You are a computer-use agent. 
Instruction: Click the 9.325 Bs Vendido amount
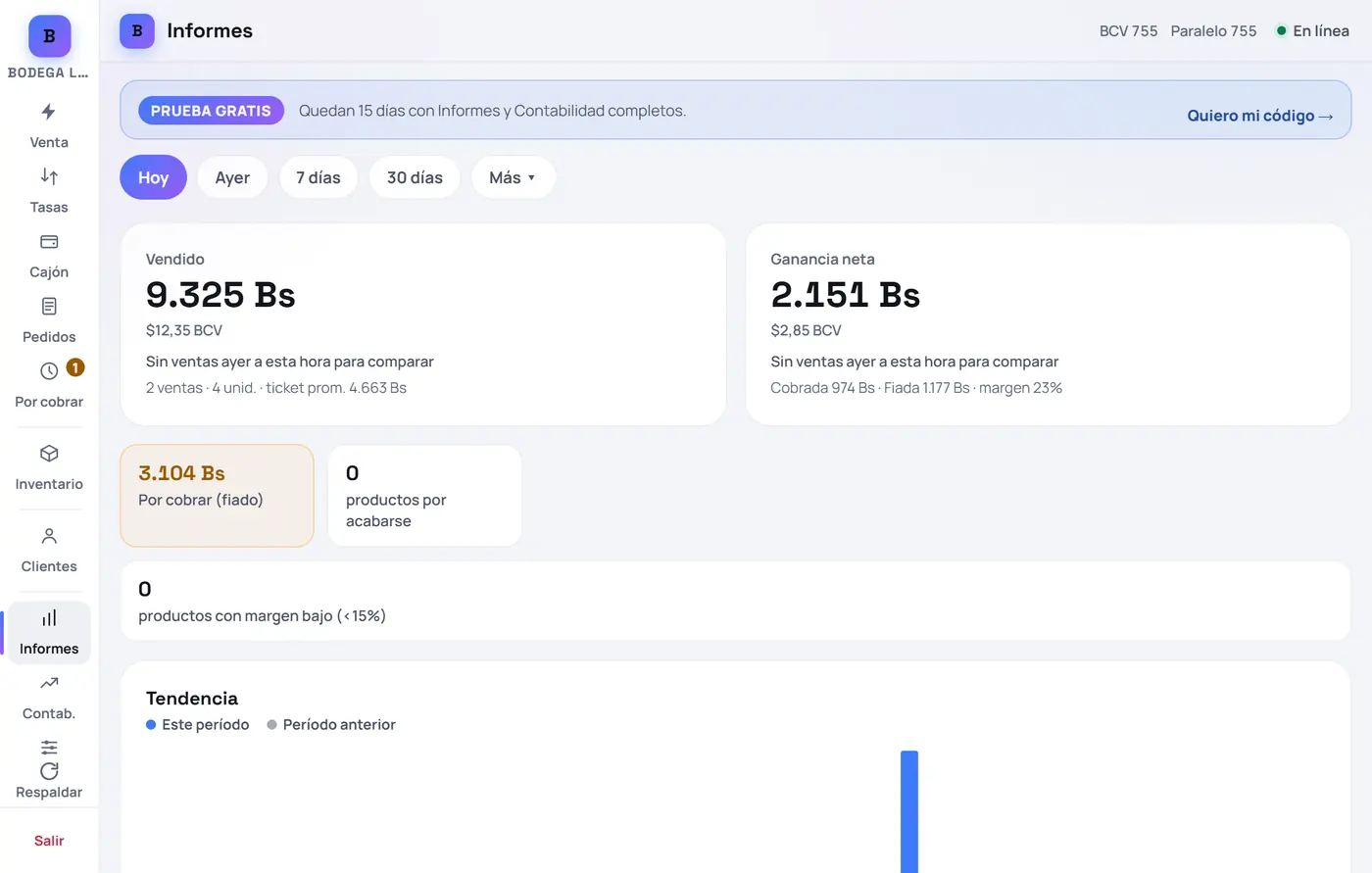click(220, 295)
